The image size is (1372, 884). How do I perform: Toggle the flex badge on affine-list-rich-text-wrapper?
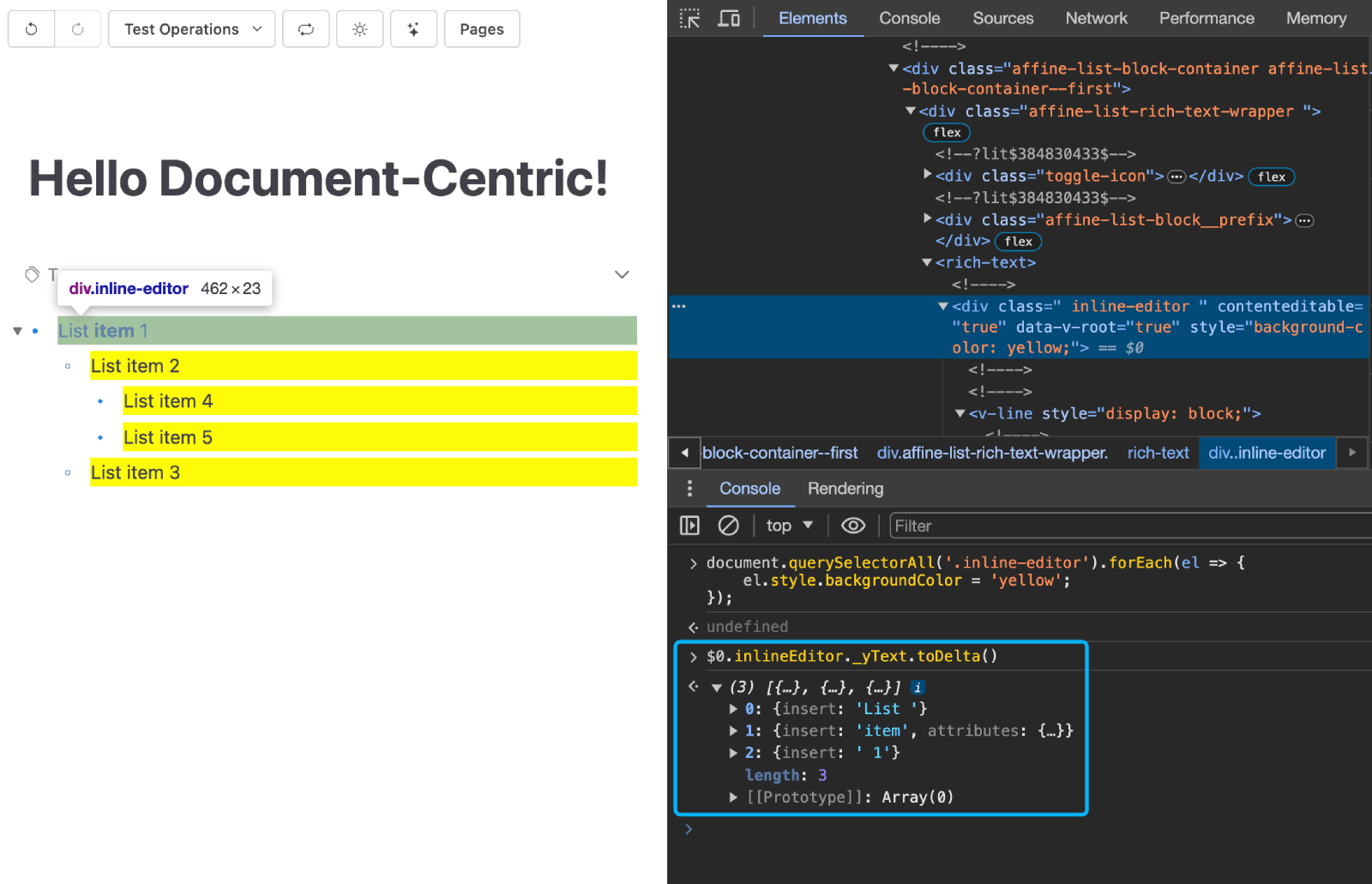[x=947, y=132]
